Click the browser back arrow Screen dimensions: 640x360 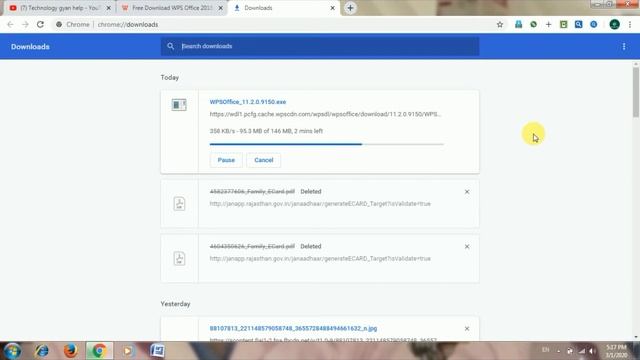point(10,24)
